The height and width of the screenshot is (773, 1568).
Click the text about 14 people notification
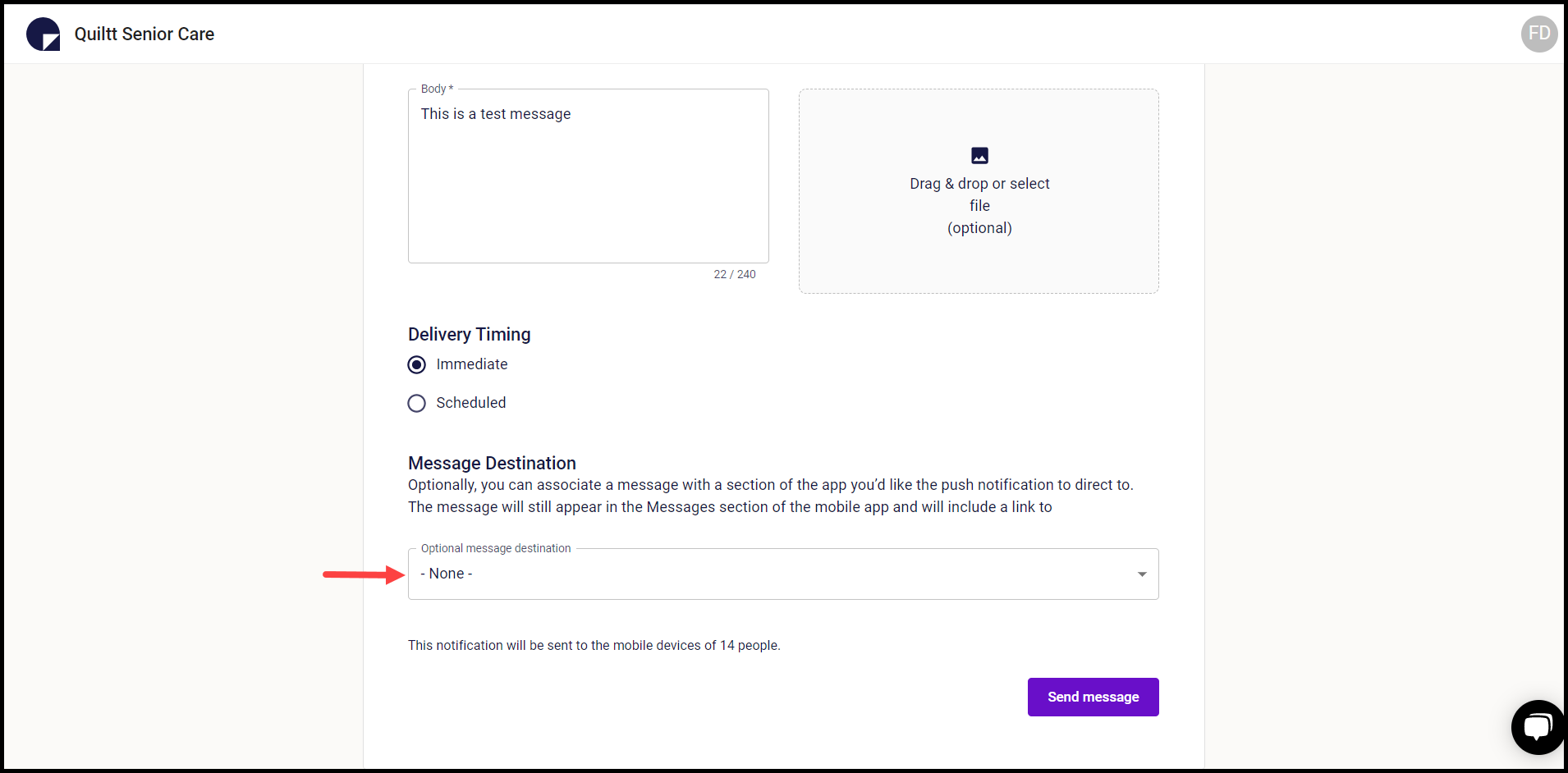point(594,645)
